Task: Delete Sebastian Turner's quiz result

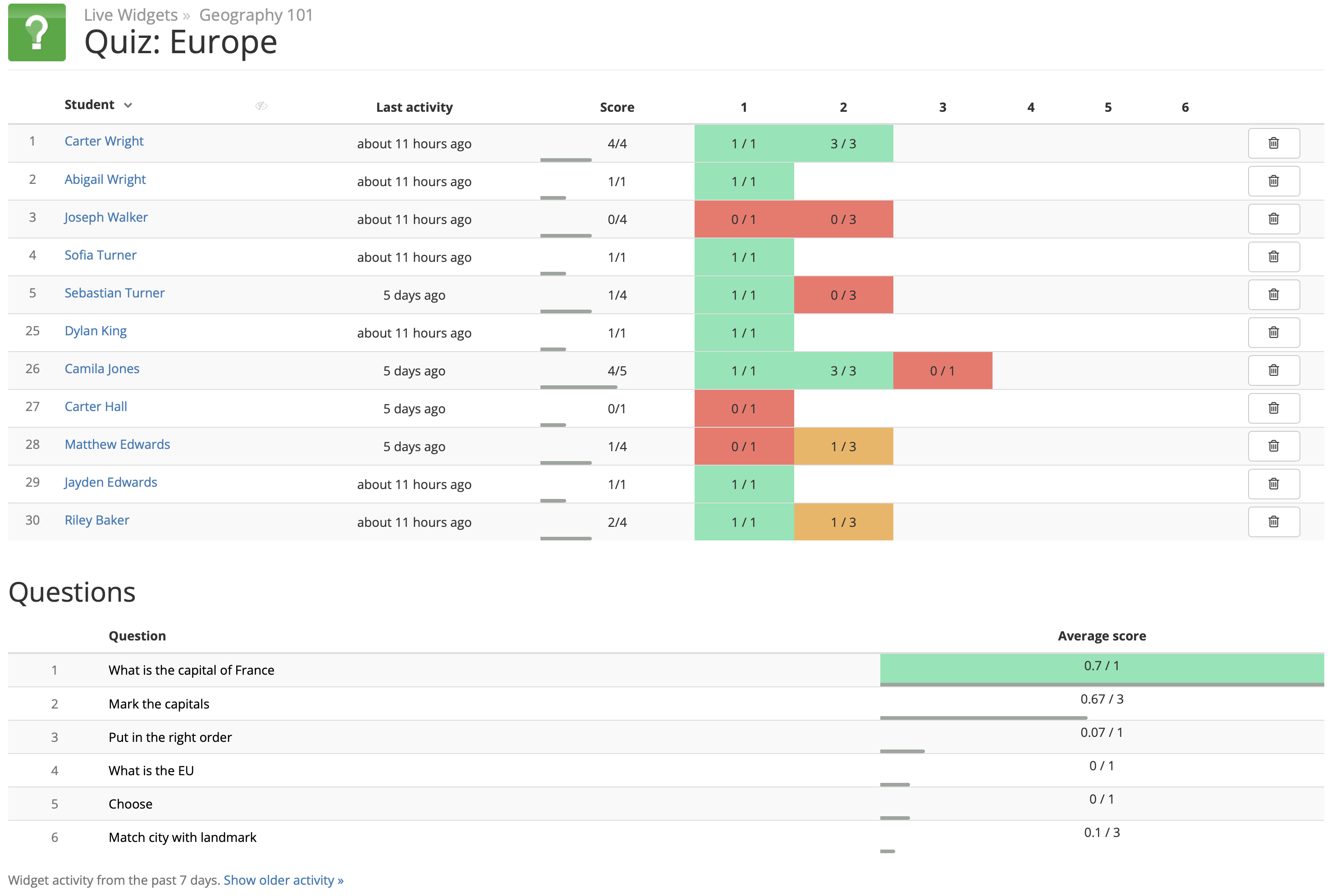Action: point(1273,294)
